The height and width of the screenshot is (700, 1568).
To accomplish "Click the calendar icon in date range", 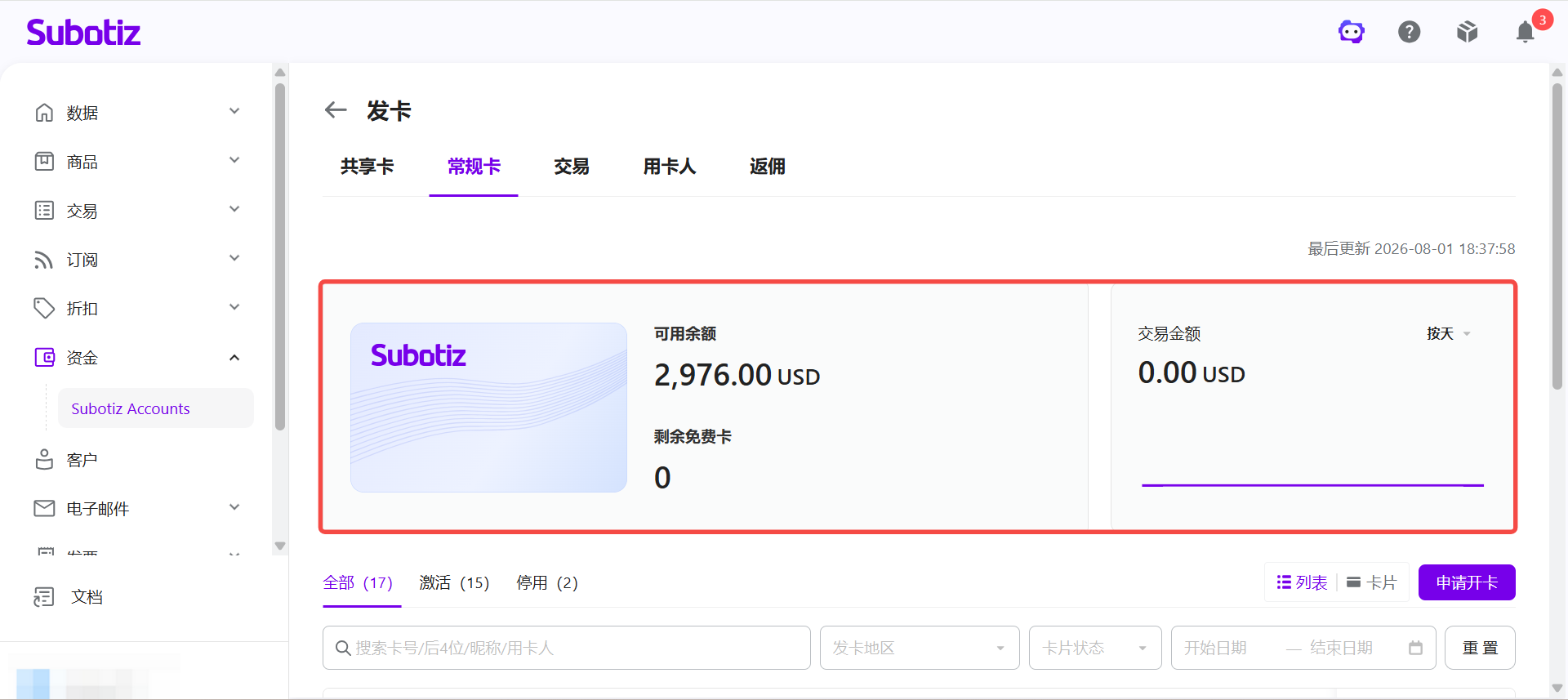I will 1415,648.
